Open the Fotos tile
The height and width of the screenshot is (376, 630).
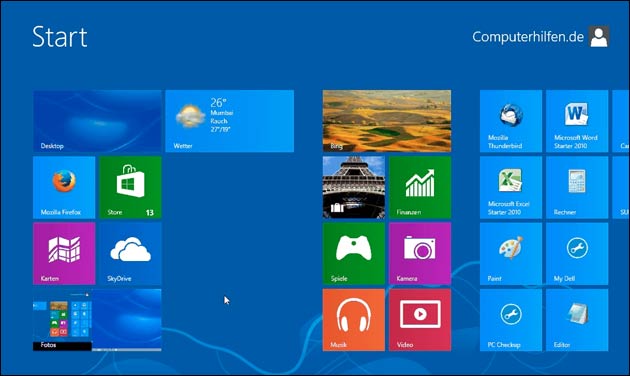(x=97, y=320)
